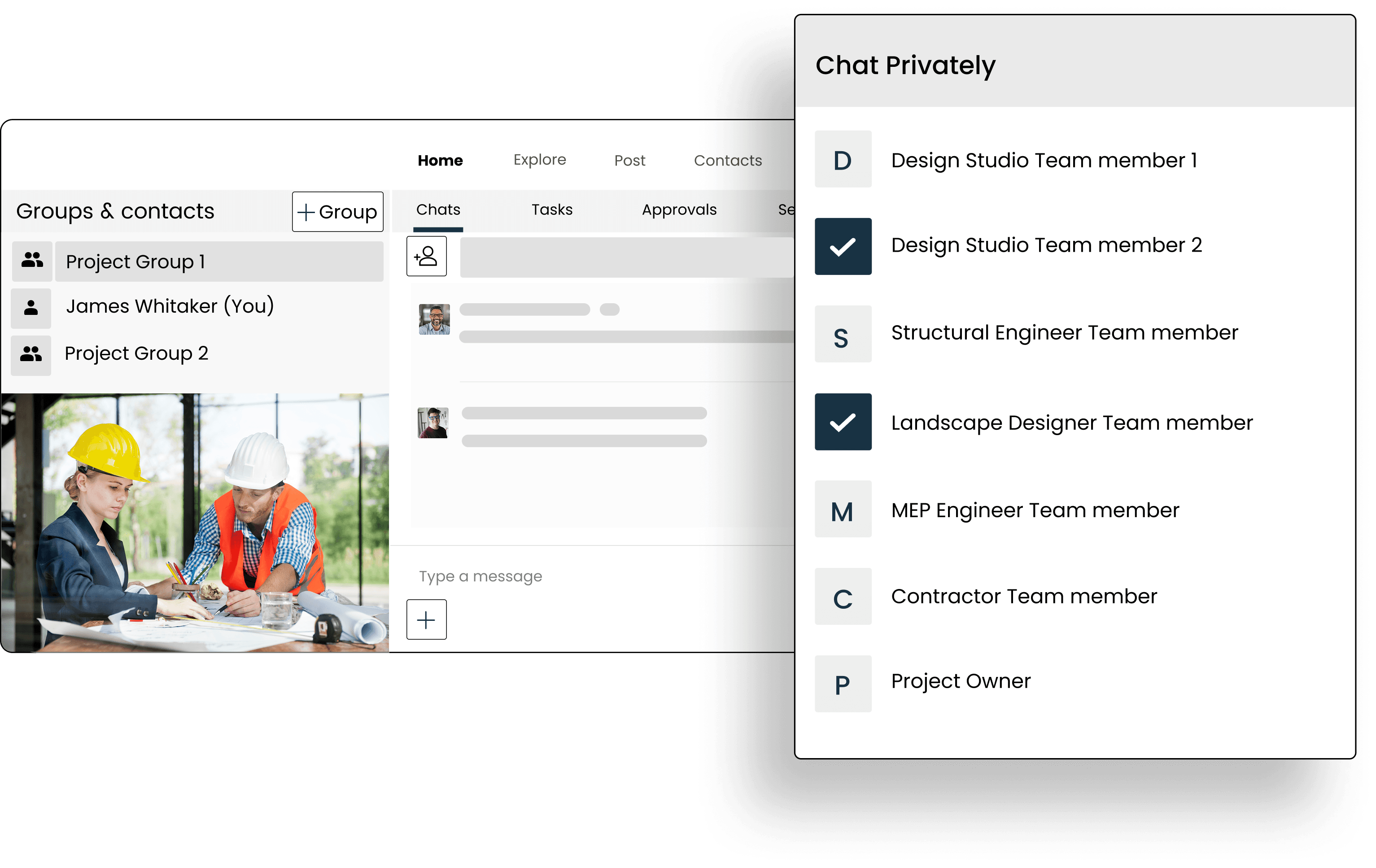
Task: Click the James Whitaker person icon
Action: [31, 308]
